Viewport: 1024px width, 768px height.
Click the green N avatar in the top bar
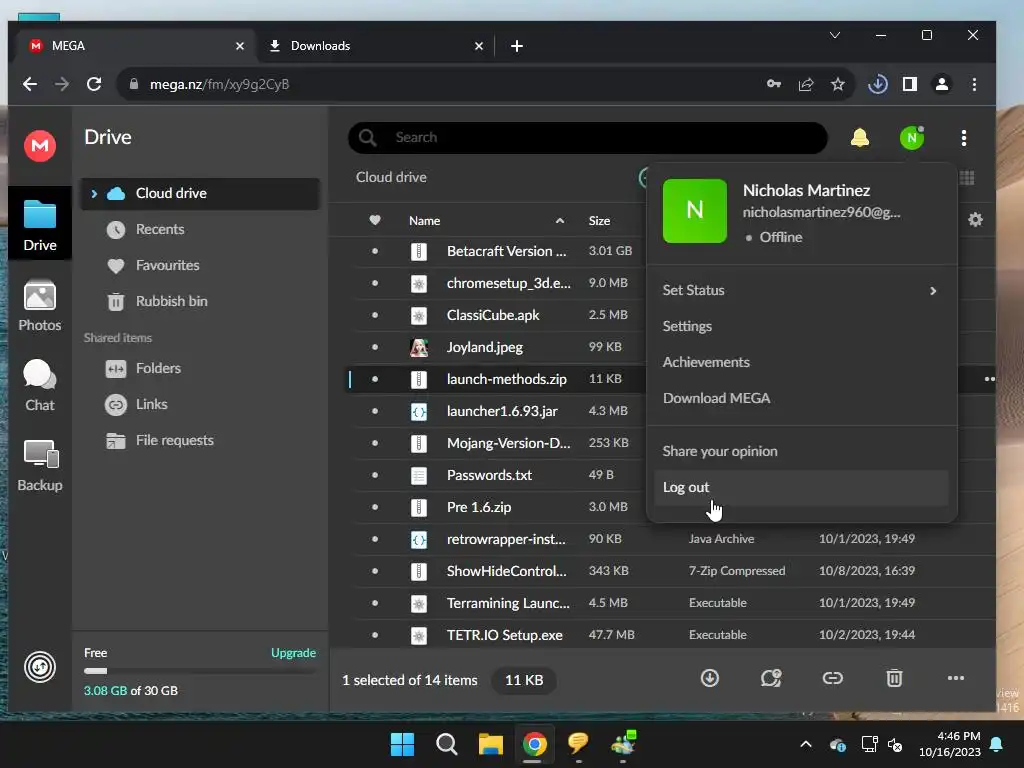911,138
